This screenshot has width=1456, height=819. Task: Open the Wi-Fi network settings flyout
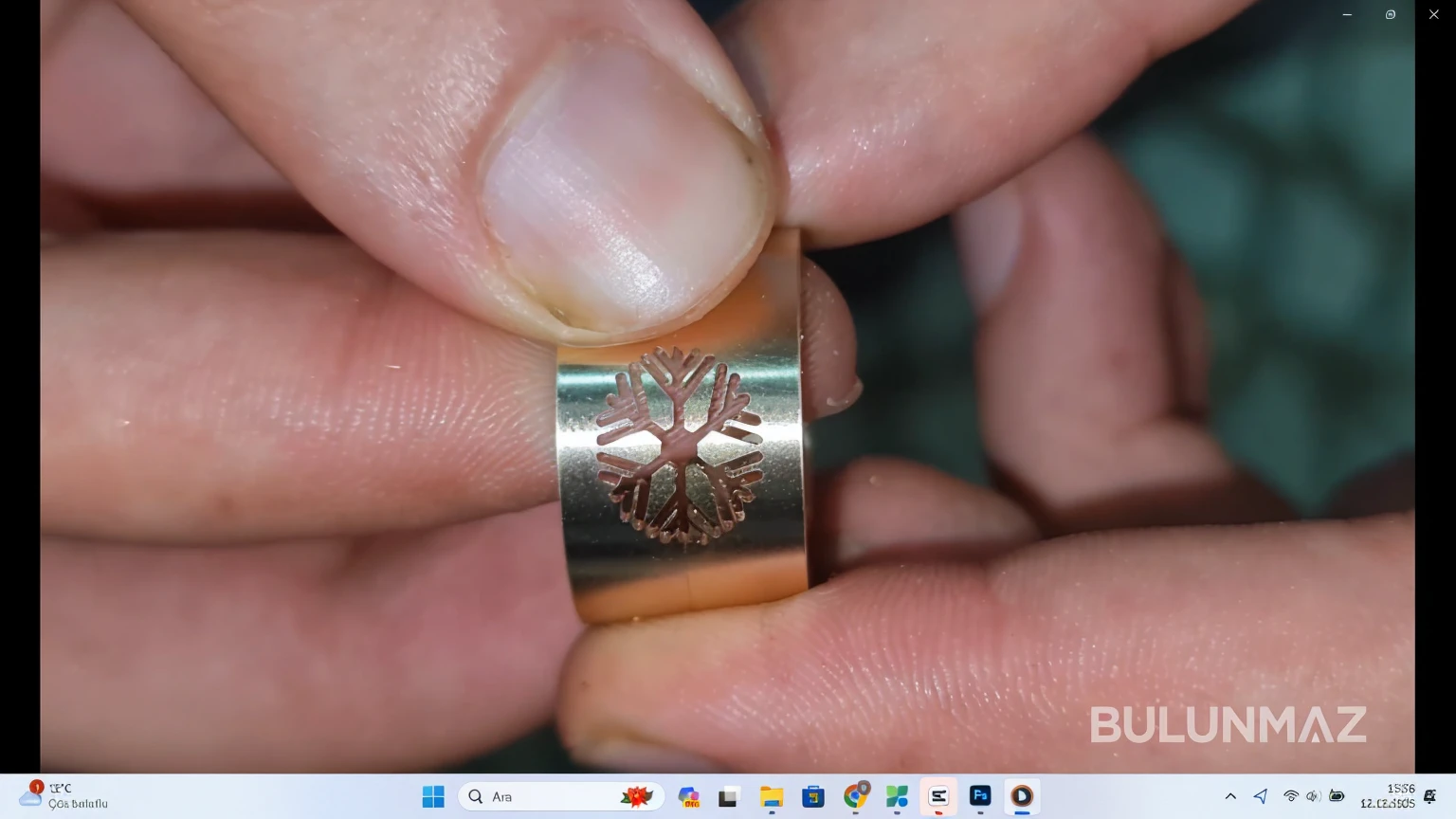[1290, 796]
